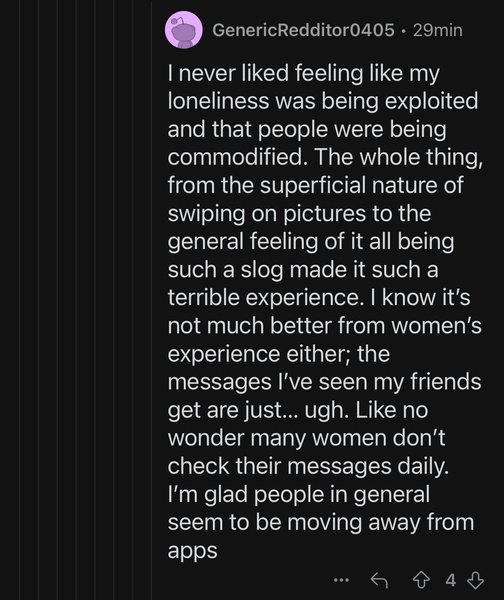
Task: Collapse the third thread line from the left
Action: pyautogui.click(x=57, y=300)
